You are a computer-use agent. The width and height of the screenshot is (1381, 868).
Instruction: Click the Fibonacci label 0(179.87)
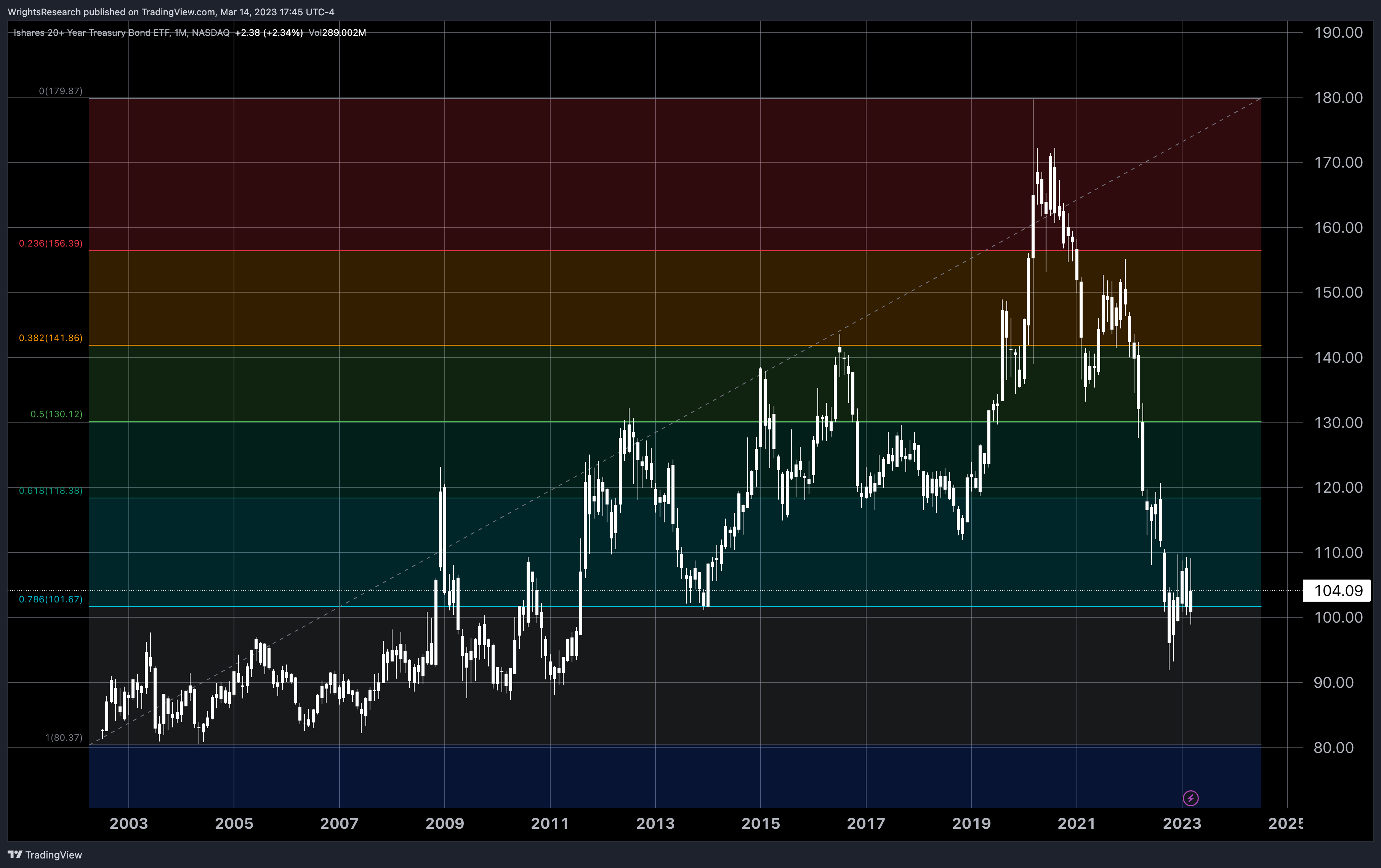(61, 91)
